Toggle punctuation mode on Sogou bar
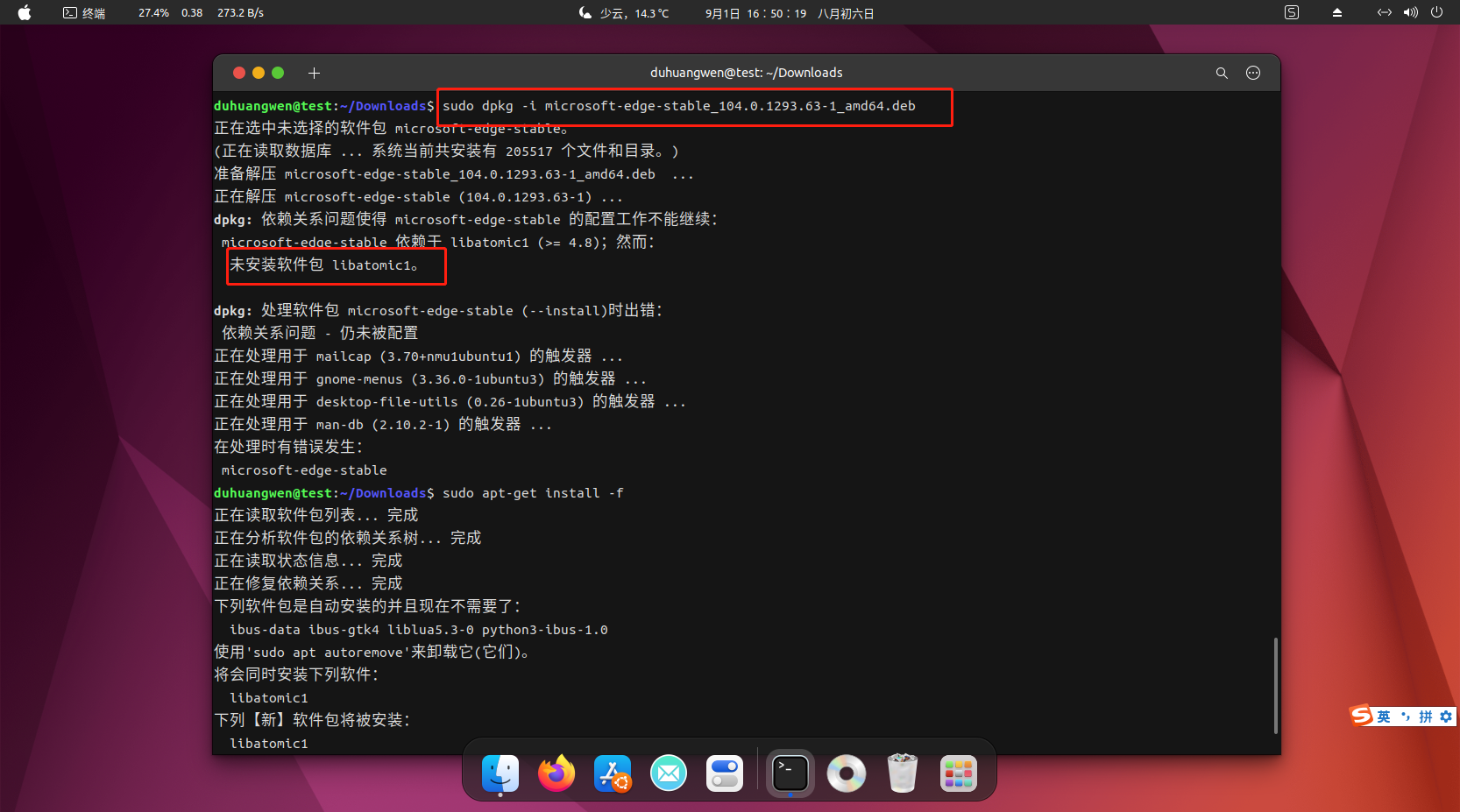The height and width of the screenshot is (812, 1460). (1406, 717)
